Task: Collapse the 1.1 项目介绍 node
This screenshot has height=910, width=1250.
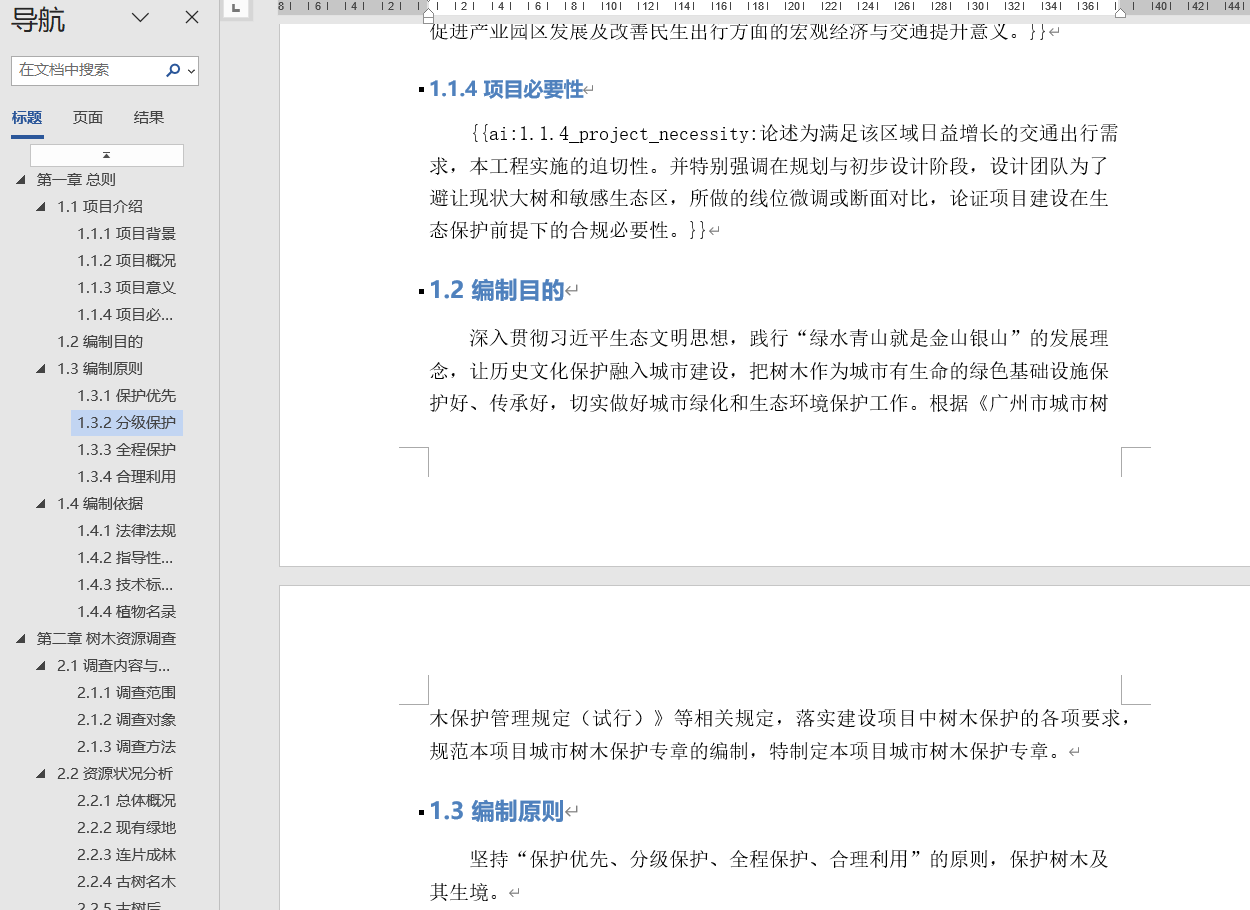Action: point(41,206)
